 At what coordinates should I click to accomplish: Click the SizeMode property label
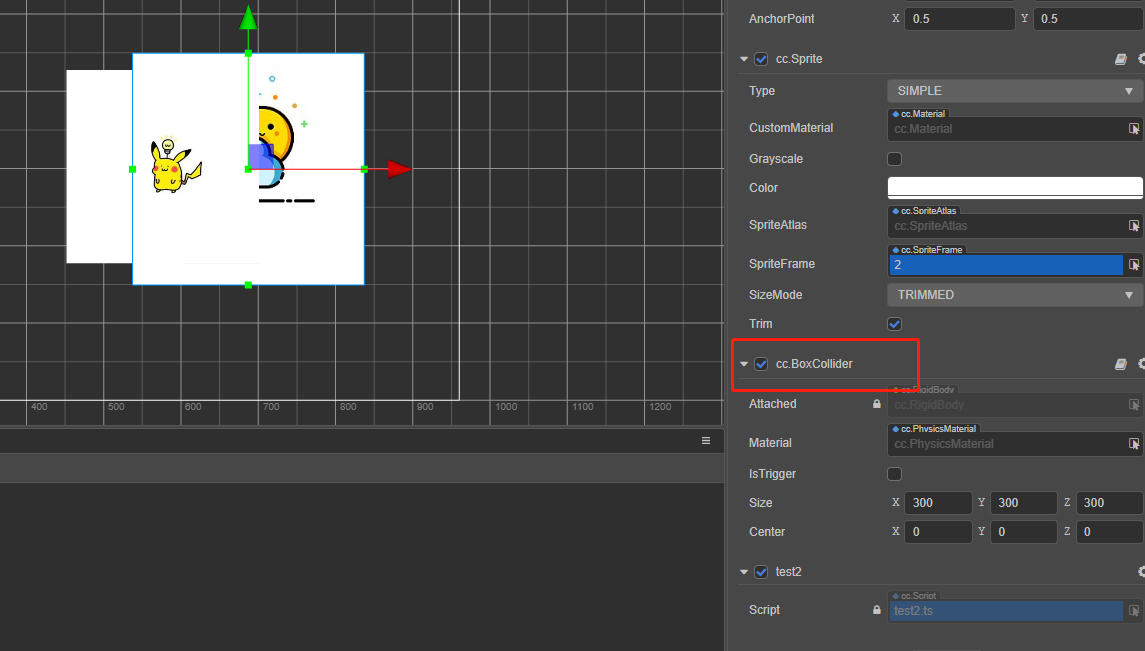(x=776, y=295)
